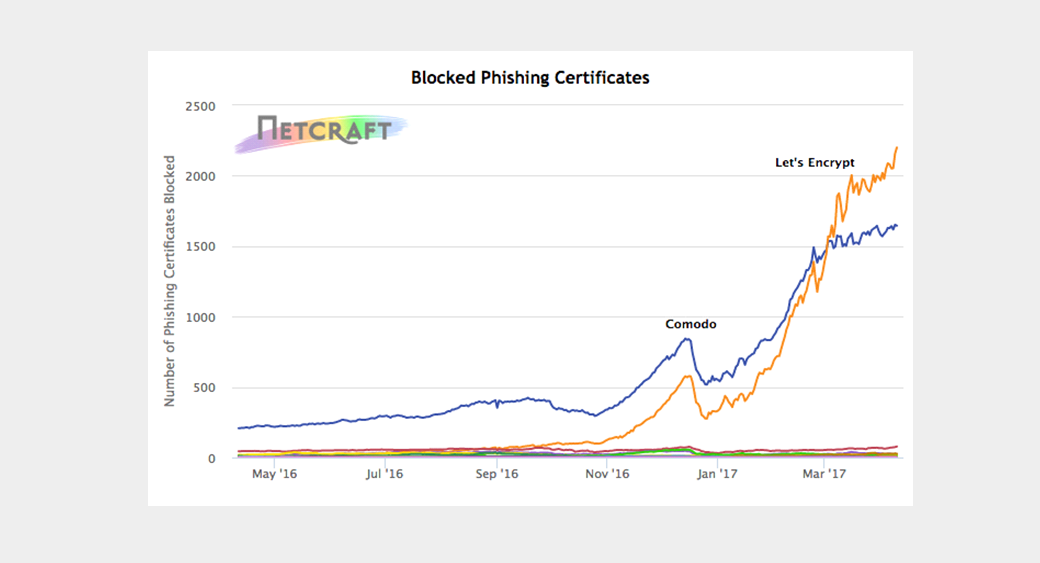Click the 0 y-axis tick label
The image size is (1040, 563).
click(x=213, y=458)
